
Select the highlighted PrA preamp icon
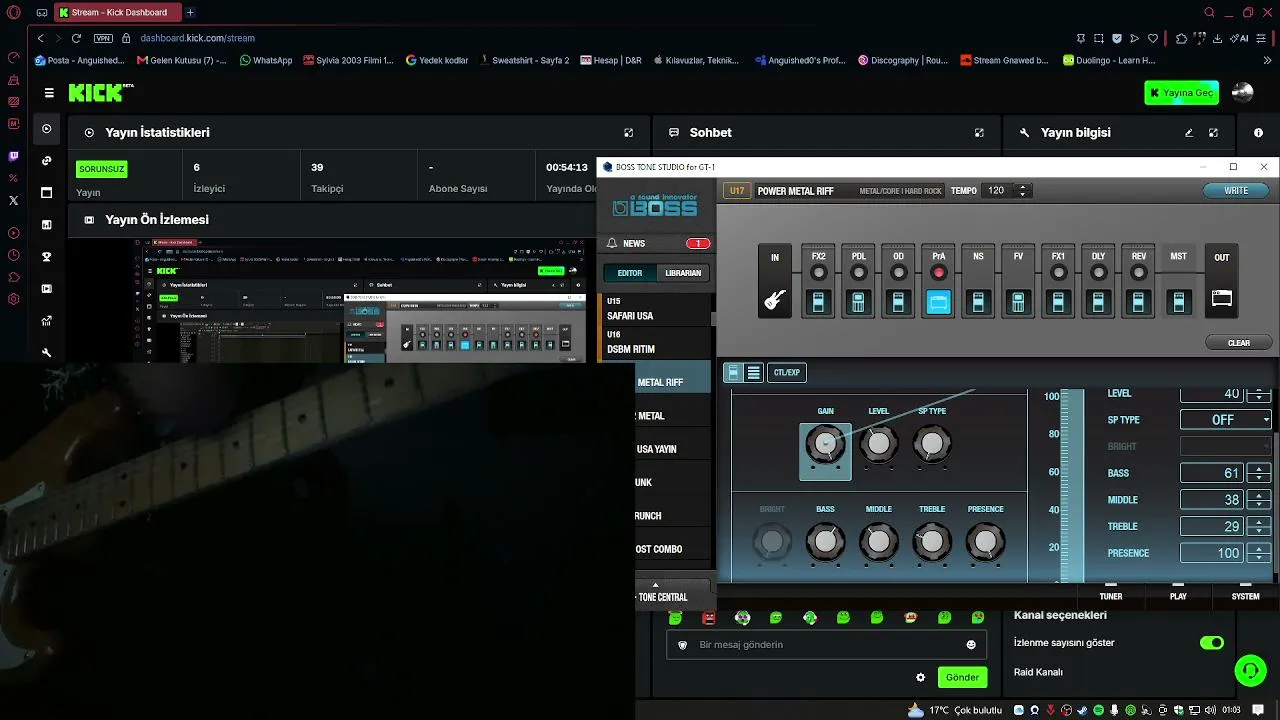click(x=938, y=301)
